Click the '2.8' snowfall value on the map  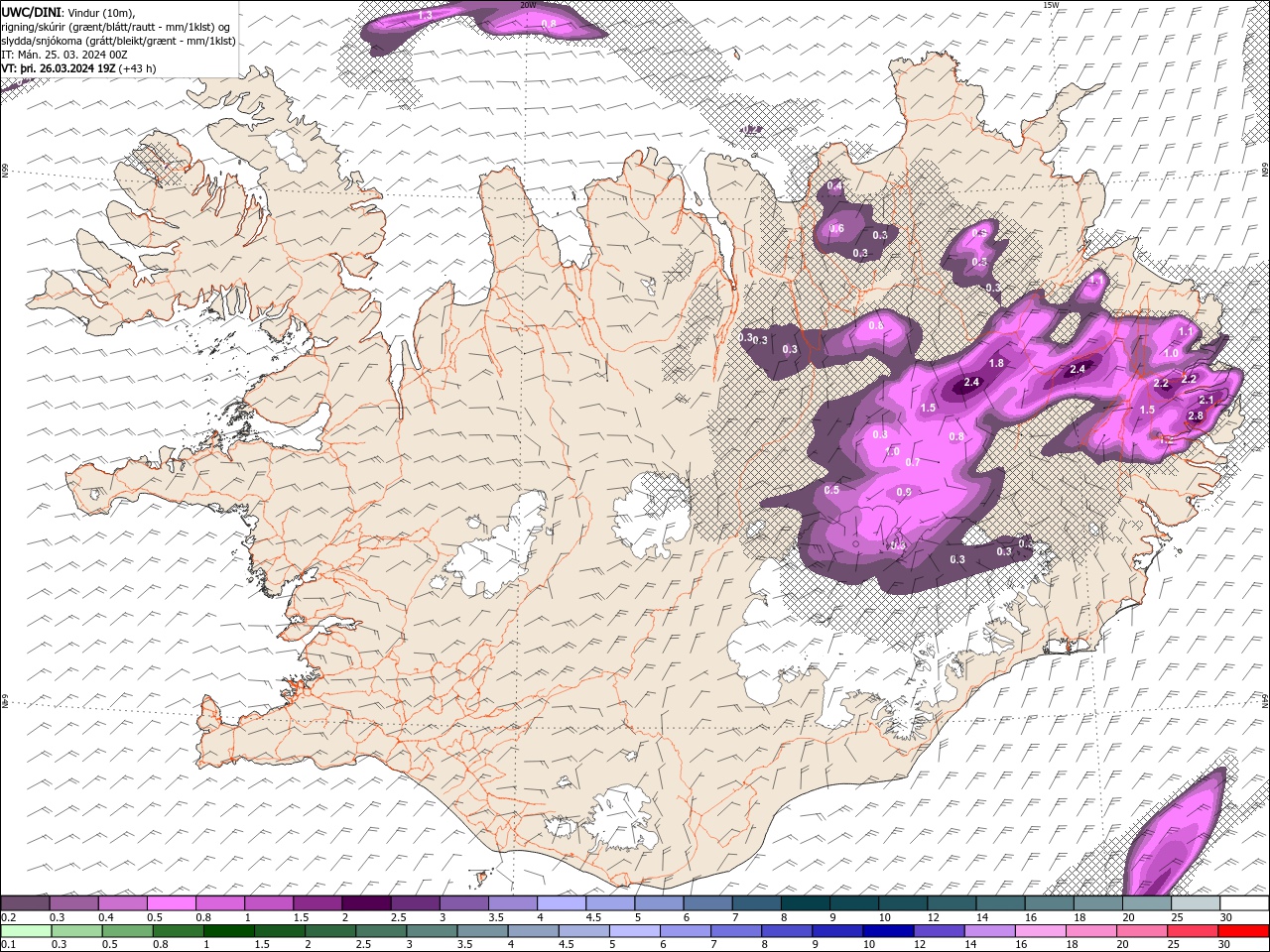tap(1196, 416)
